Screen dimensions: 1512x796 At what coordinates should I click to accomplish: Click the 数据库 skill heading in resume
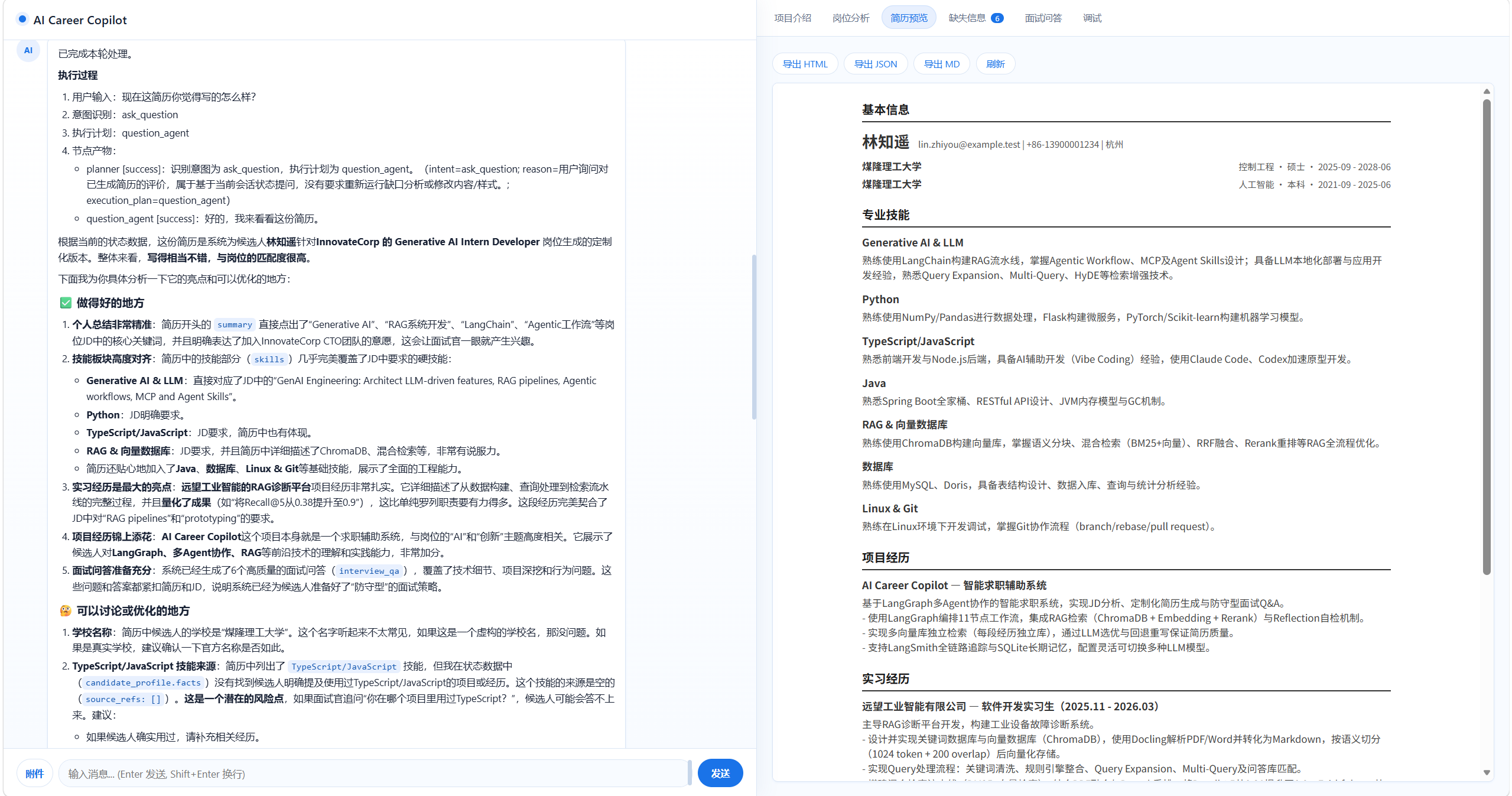877,466
